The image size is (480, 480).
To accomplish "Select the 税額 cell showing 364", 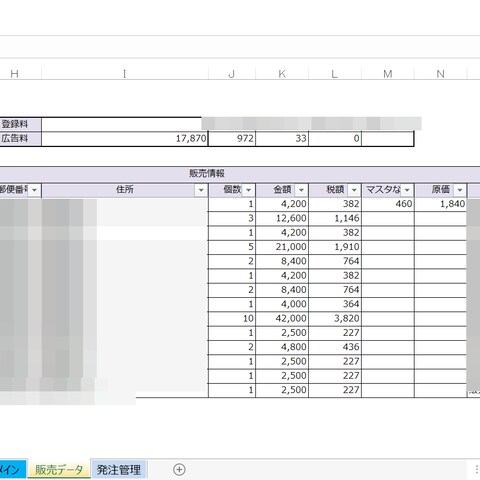I will 335,304.
